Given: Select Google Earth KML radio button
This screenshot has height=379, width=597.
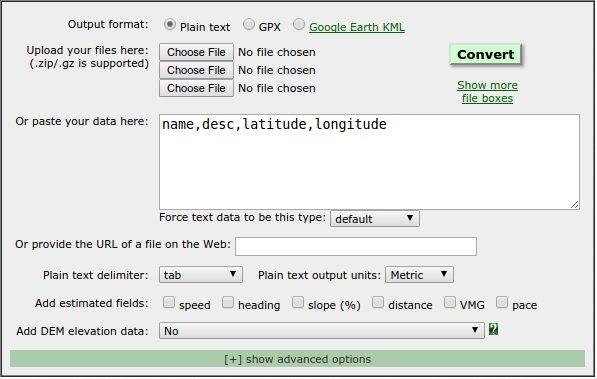Looking at the screenshot, I should [x=299, y=25].
